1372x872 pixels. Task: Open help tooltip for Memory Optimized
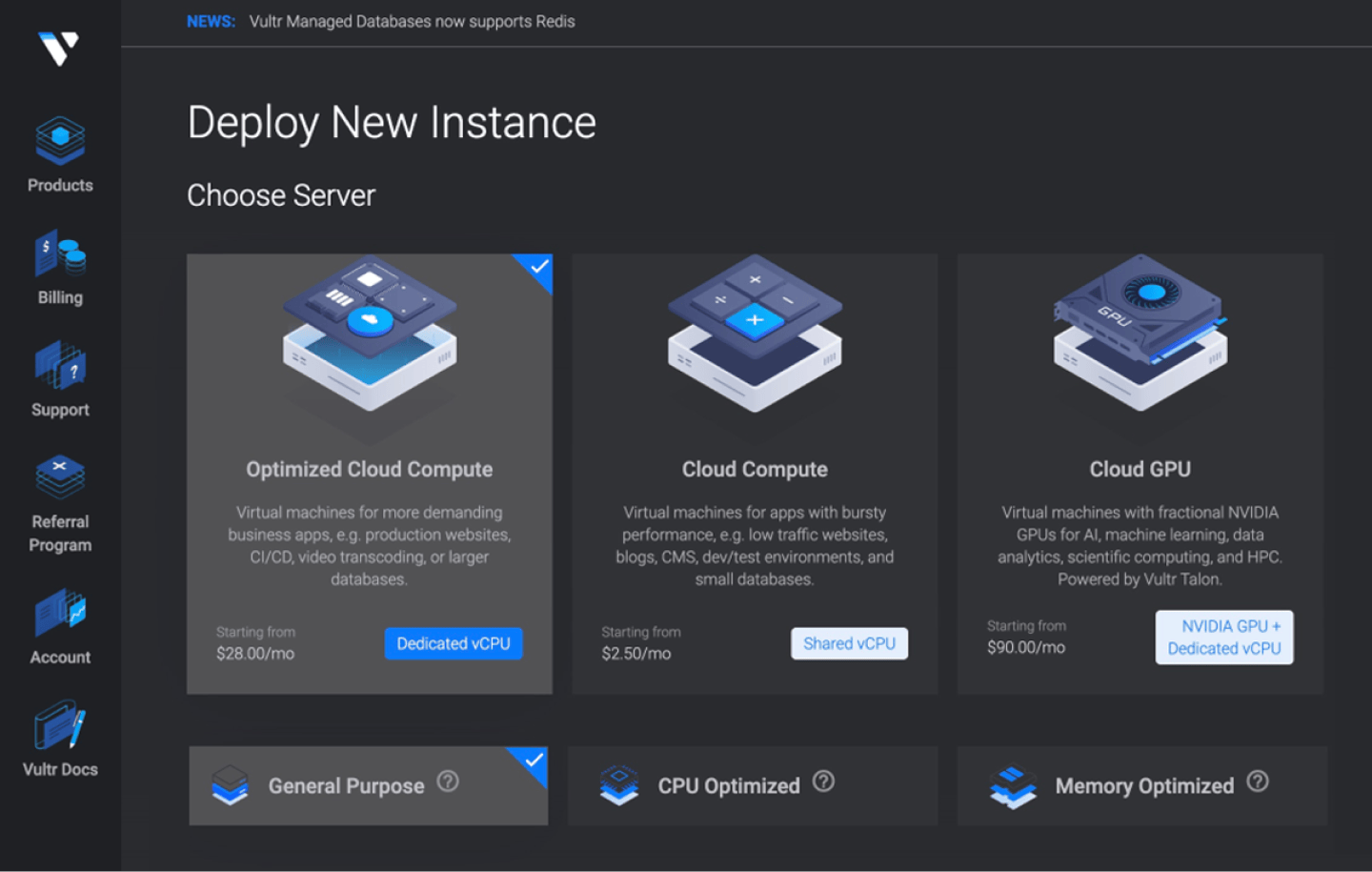[1258, 781]
